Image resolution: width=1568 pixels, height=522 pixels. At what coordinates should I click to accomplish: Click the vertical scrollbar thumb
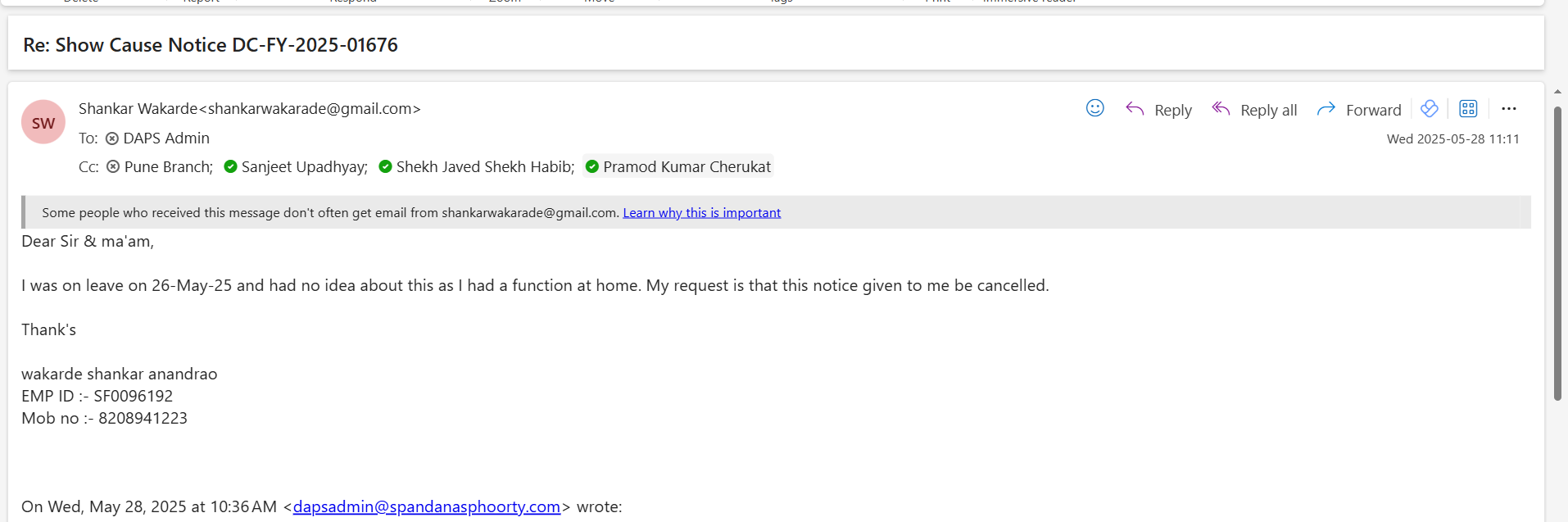[1557, 252]
